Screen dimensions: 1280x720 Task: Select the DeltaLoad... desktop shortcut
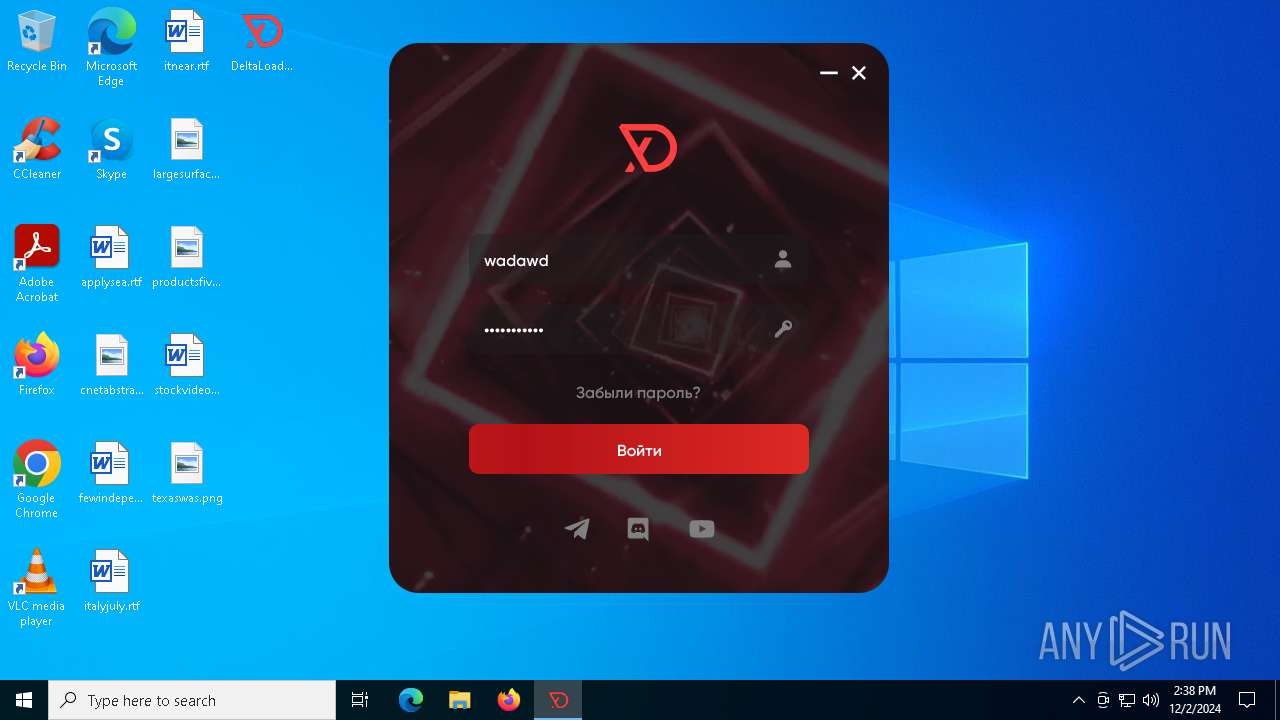coord(262,42)
